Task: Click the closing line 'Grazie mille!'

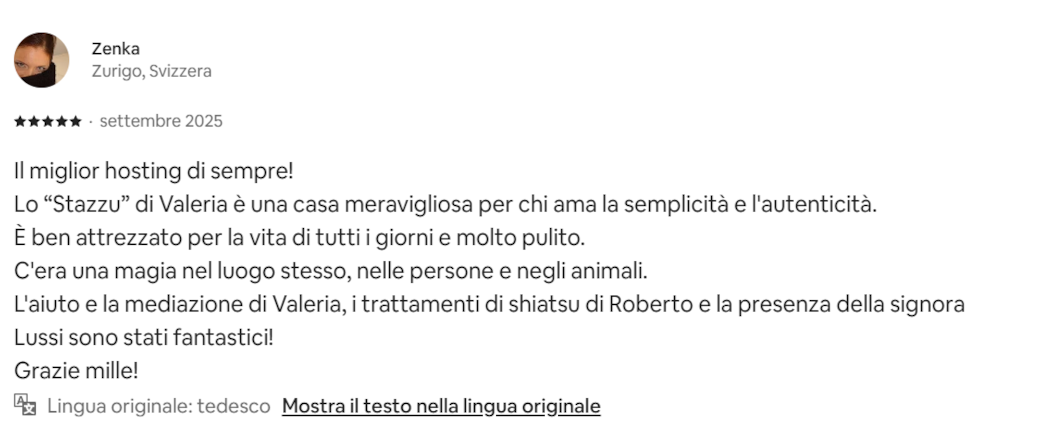Action: (76, 370)
